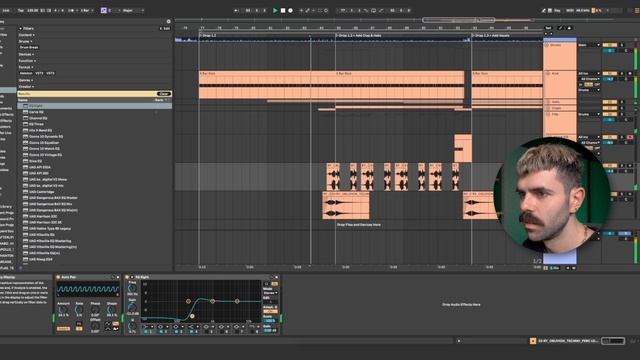Collapse the browser Filters section
Viewport: 640px width, 360px height.
coord(20,29)
